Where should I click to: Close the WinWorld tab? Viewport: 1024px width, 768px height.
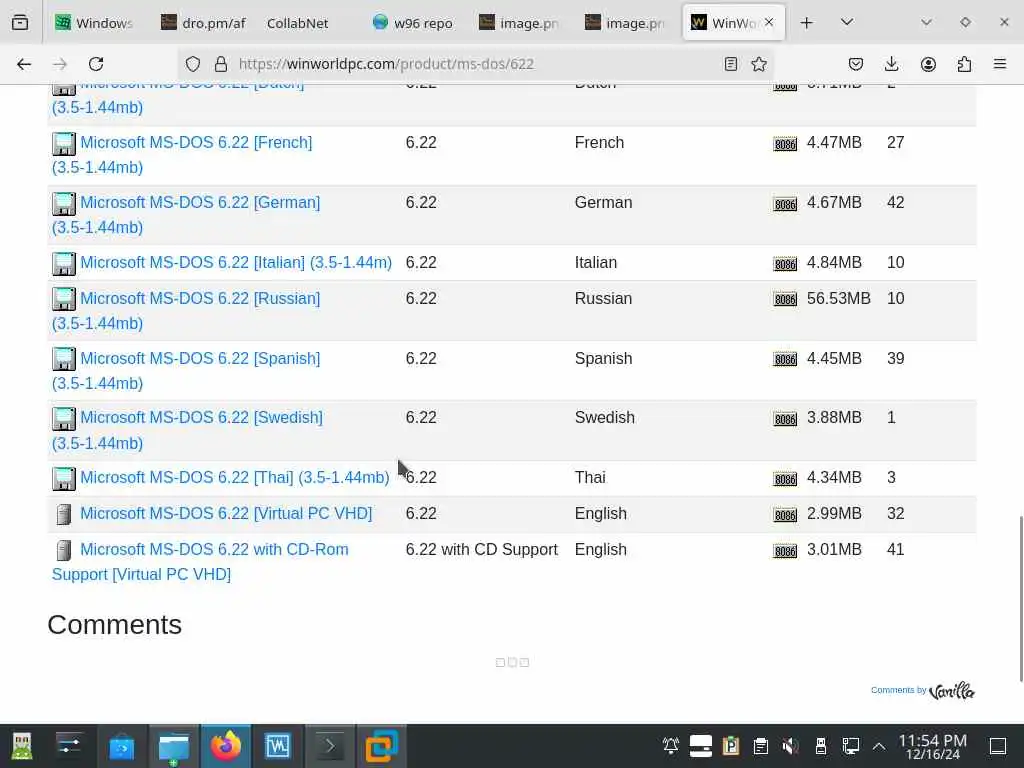pyautogui.click(x=769, y=23)
